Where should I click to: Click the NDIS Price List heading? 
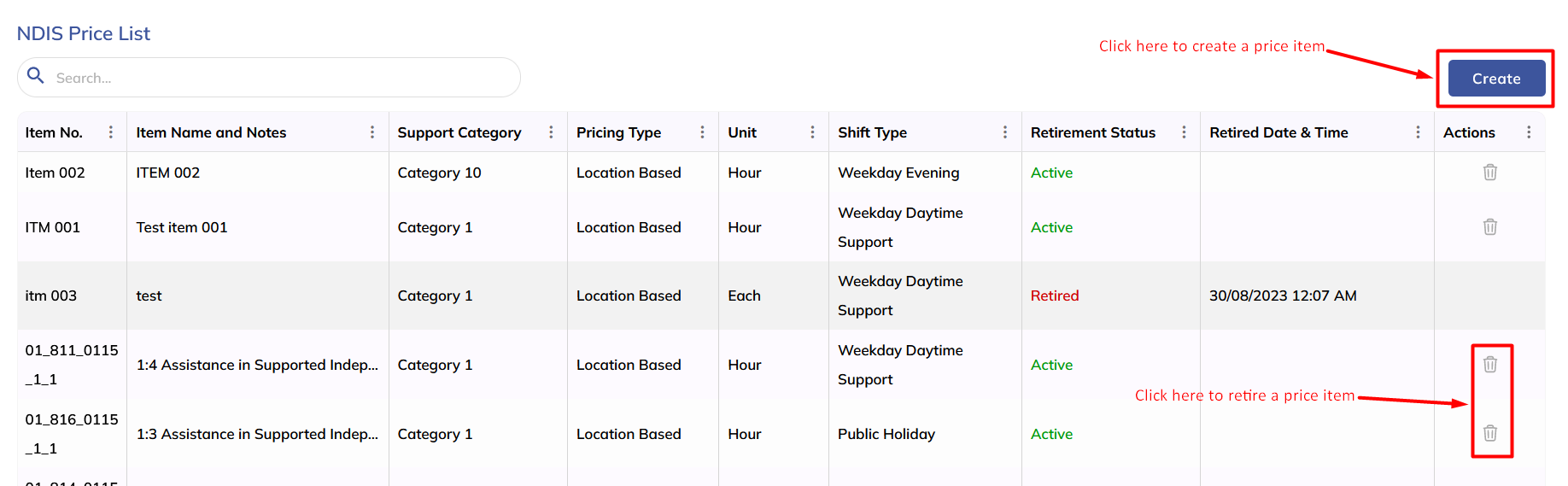84,33
